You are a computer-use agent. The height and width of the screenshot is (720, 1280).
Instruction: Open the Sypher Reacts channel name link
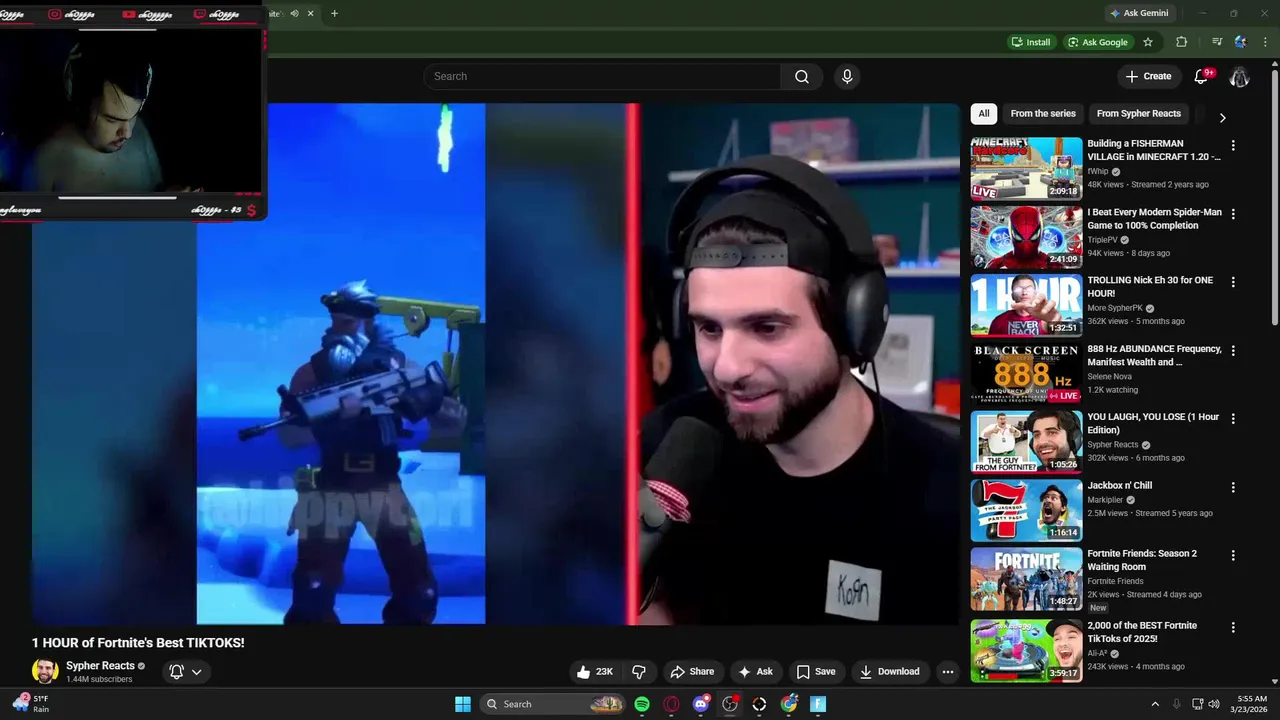click(x=100, y=666)
